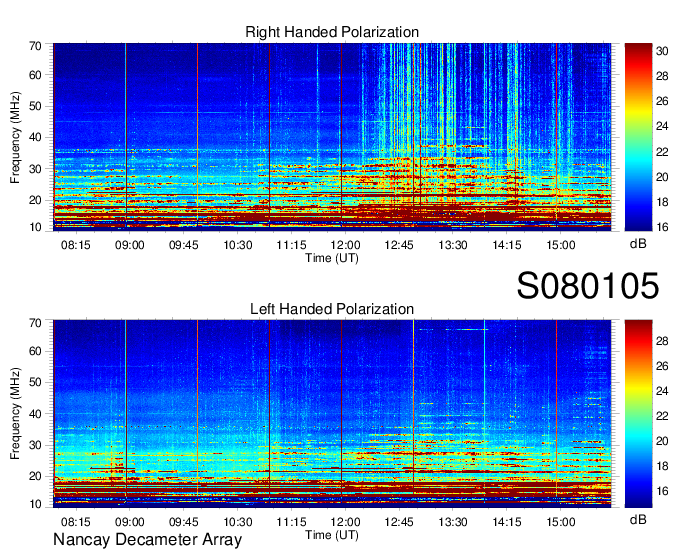This screenshot has height=552, width=680.
Task: Click the 50 MHz tick of the Right Handed plot
Action: pos(35,106)
